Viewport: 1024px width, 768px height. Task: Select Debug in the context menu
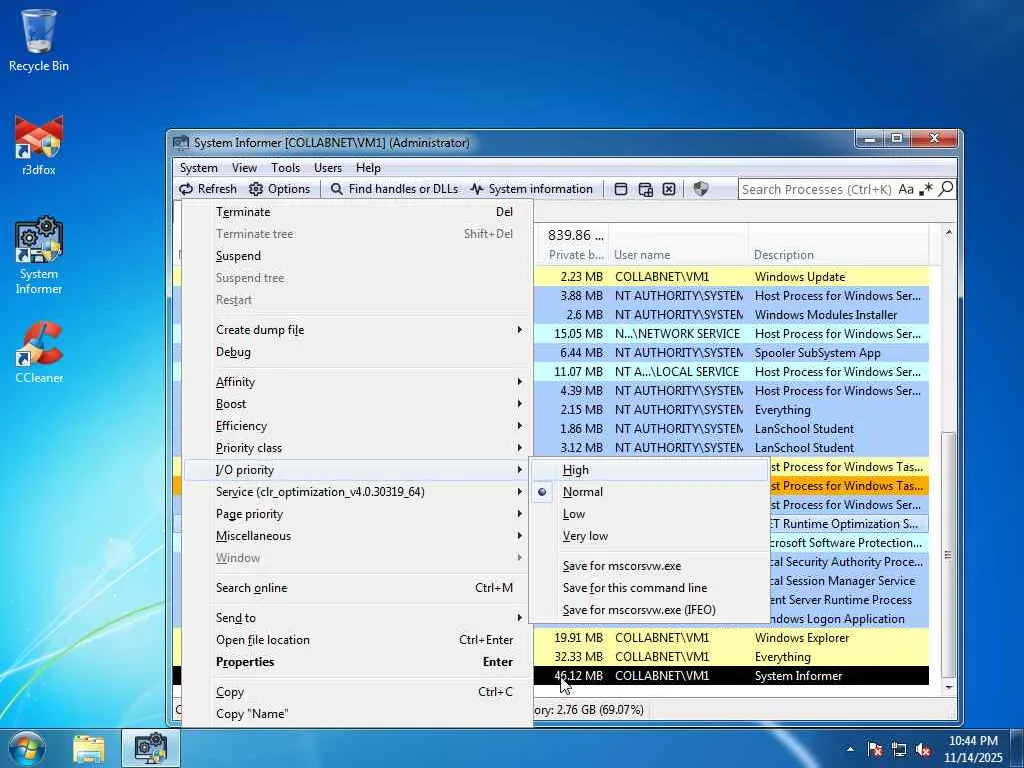point(357,352)
